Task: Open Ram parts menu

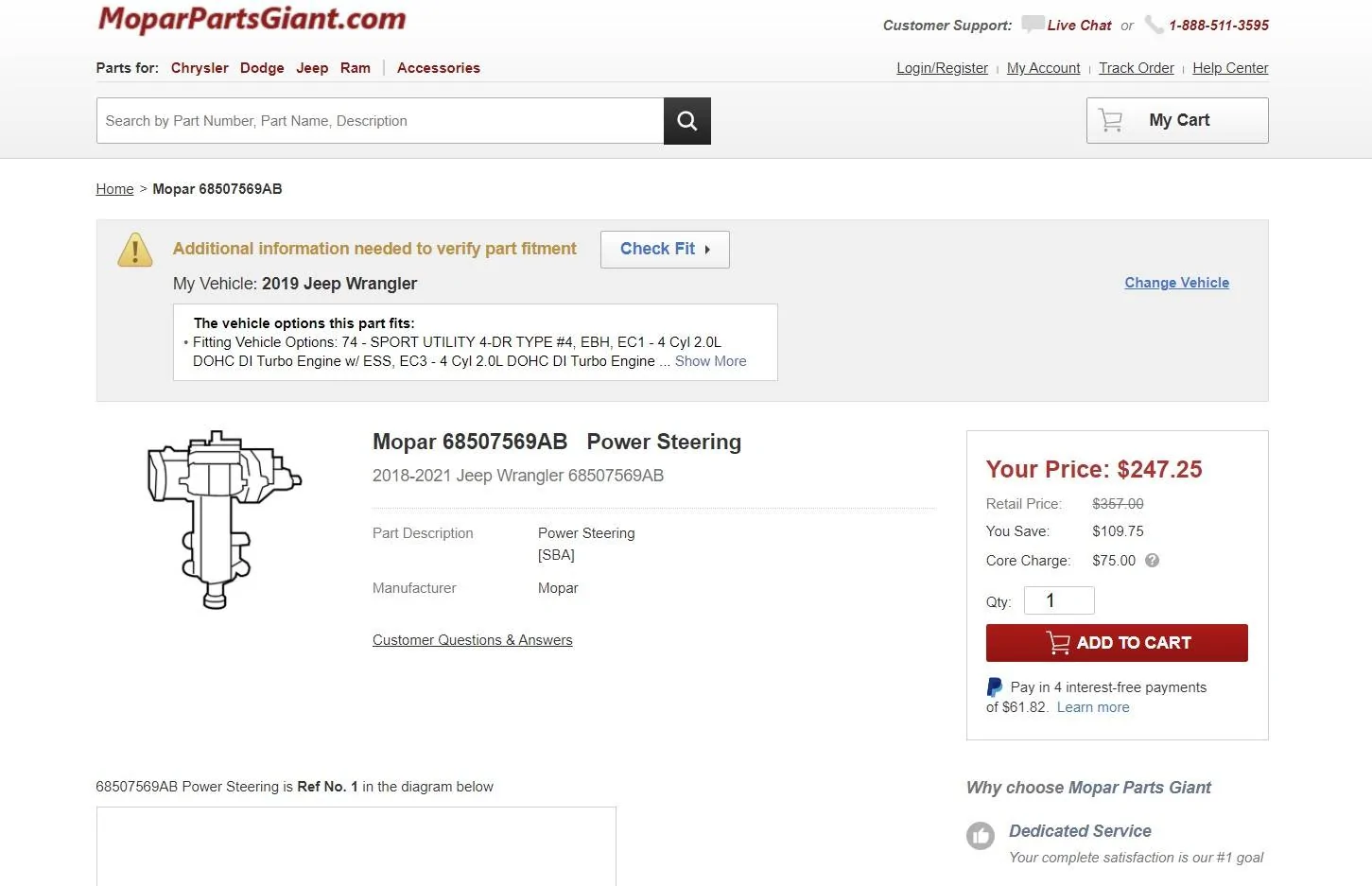Action: tap(356, 68)
